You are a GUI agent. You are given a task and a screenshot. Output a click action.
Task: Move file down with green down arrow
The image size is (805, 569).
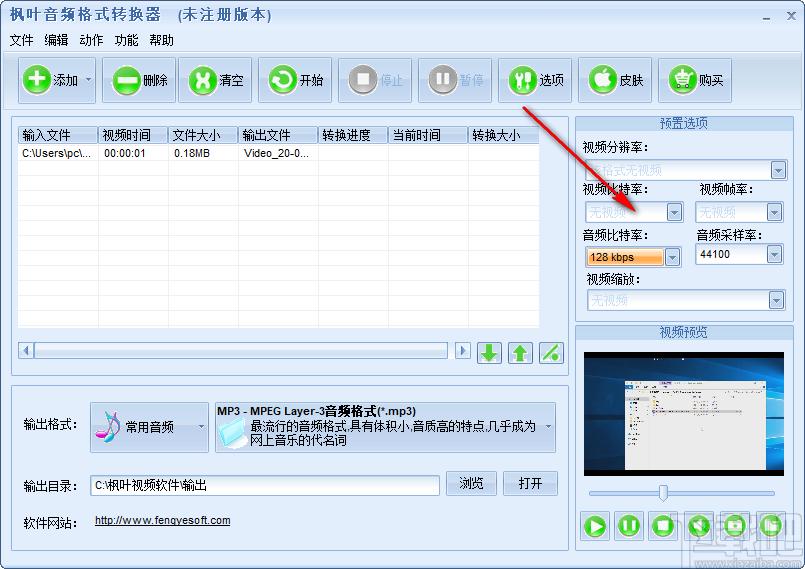pos(489,353)
